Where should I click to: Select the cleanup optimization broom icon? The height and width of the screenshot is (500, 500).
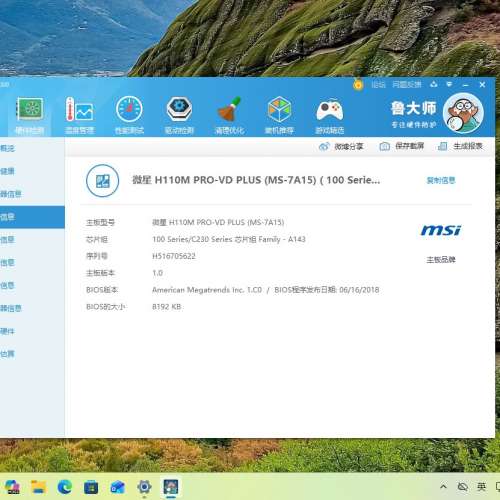pyautogui.click(x=229, y=115)
